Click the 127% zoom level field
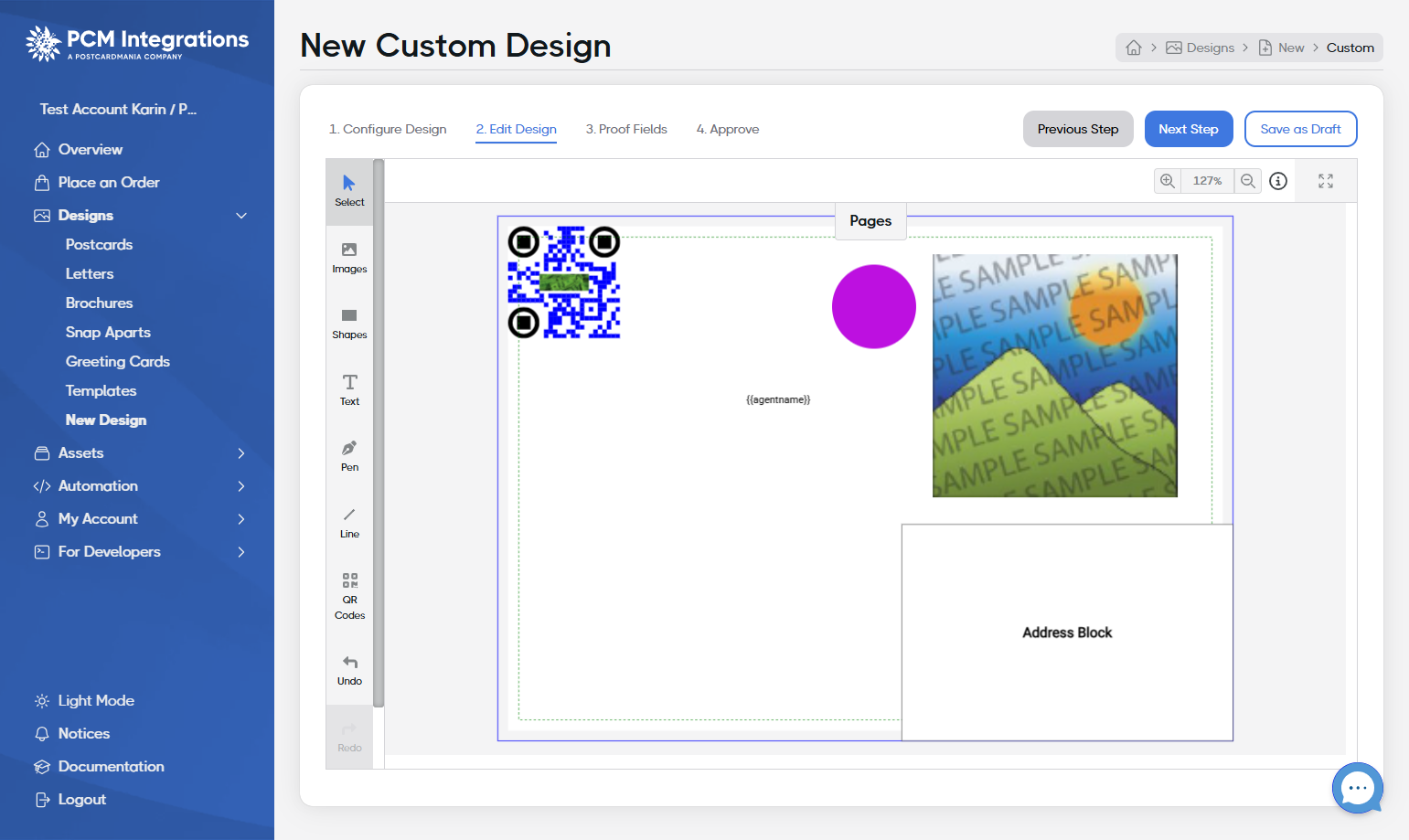 click(x=1207, y=181)
